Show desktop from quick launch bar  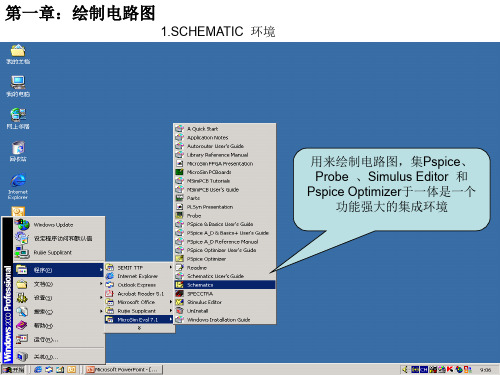pos(60,369)
